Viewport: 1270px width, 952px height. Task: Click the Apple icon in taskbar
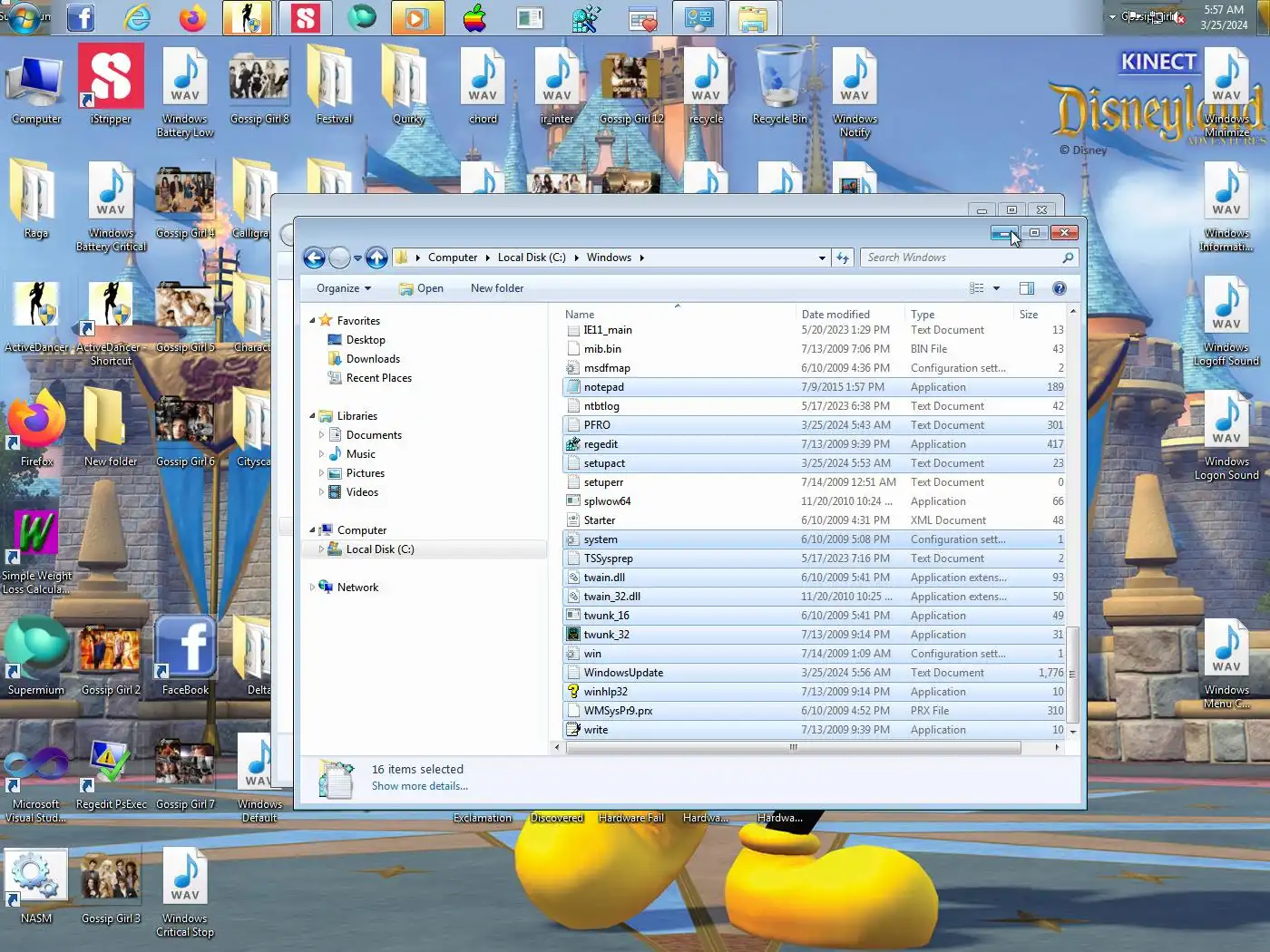[x=474, y=18]
